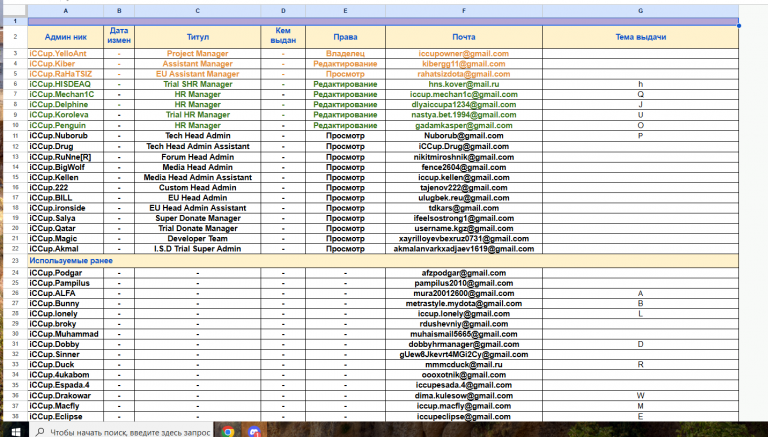
Task: Select the iCCup.RuNne[R] cell
Action: [66, 157]
